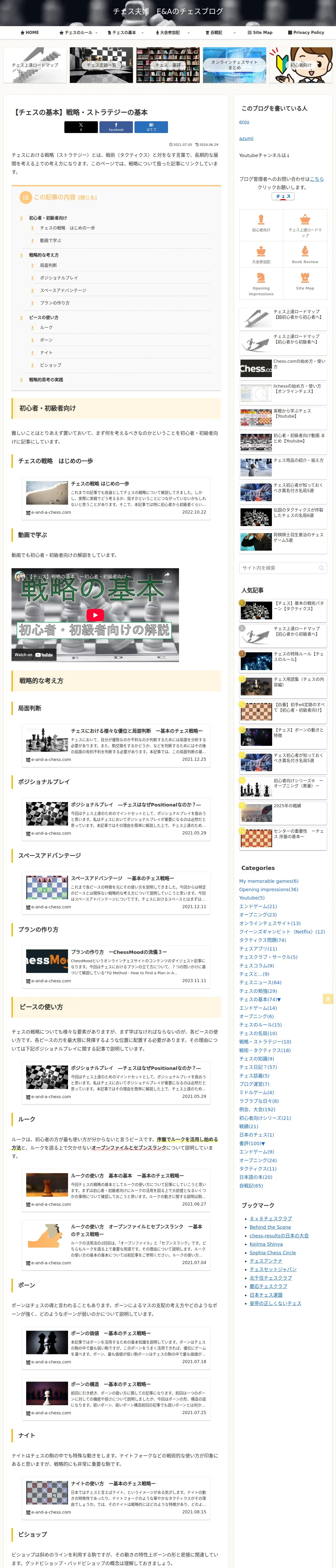This screenshot has width=336, height=1568.
Task: Share the article on X
Action: (81, 126)
